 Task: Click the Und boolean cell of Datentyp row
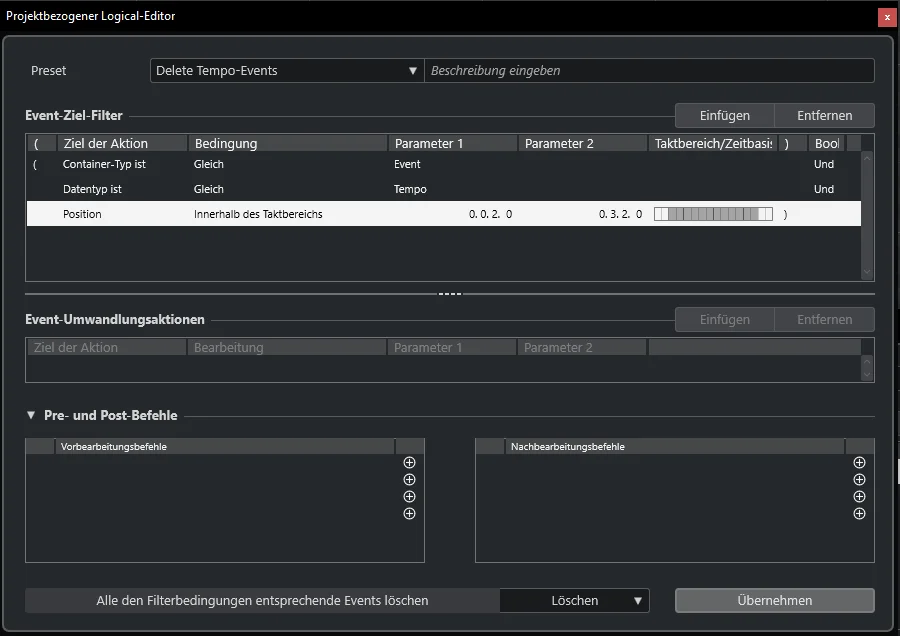[824, 189]
